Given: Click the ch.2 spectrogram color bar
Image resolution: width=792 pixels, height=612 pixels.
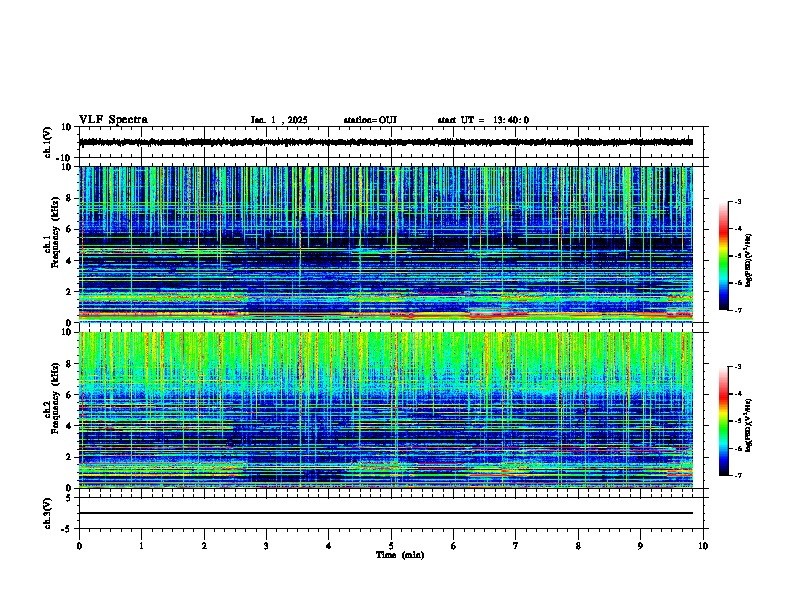Looking at the screenshot, I should pos(724,421).
